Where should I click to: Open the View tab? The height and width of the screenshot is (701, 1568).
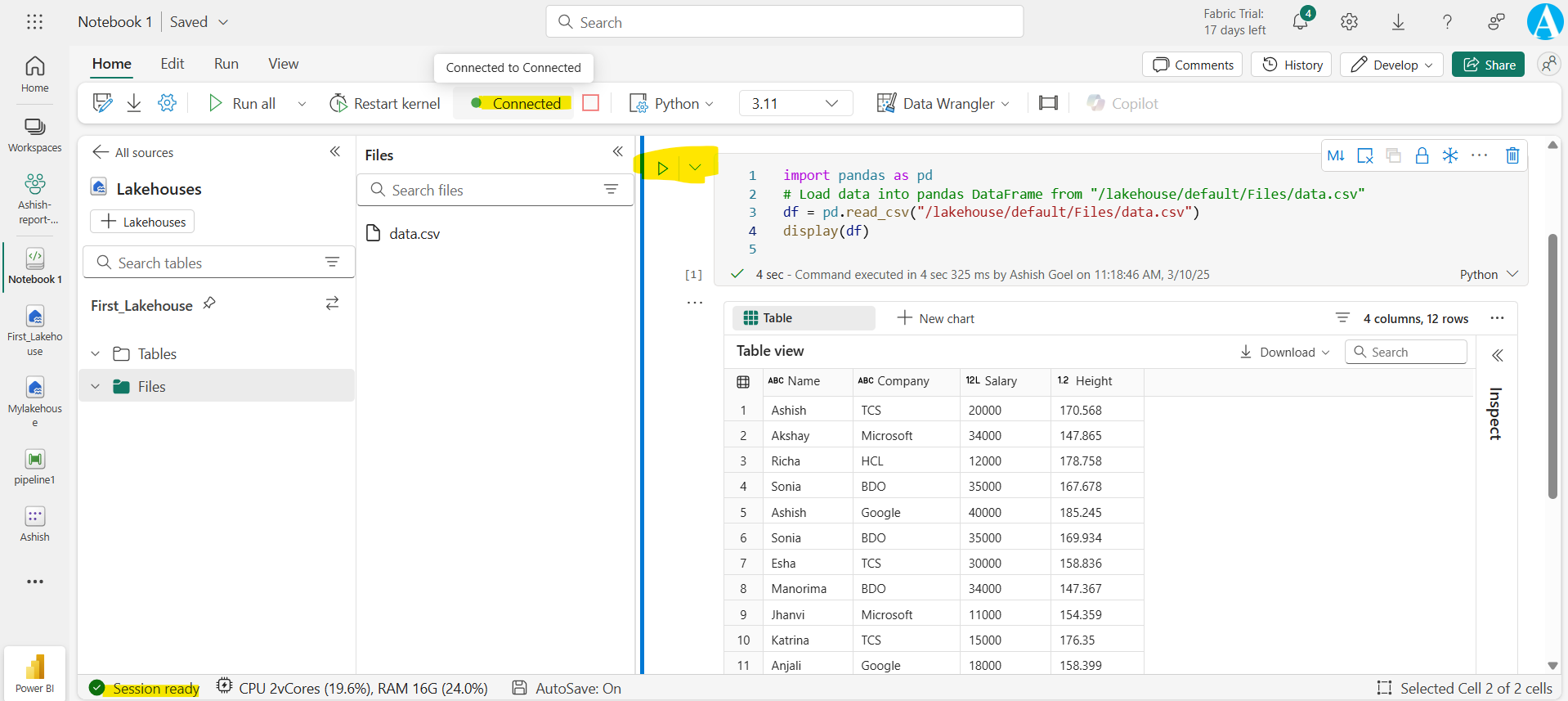(x=283, y=64)
